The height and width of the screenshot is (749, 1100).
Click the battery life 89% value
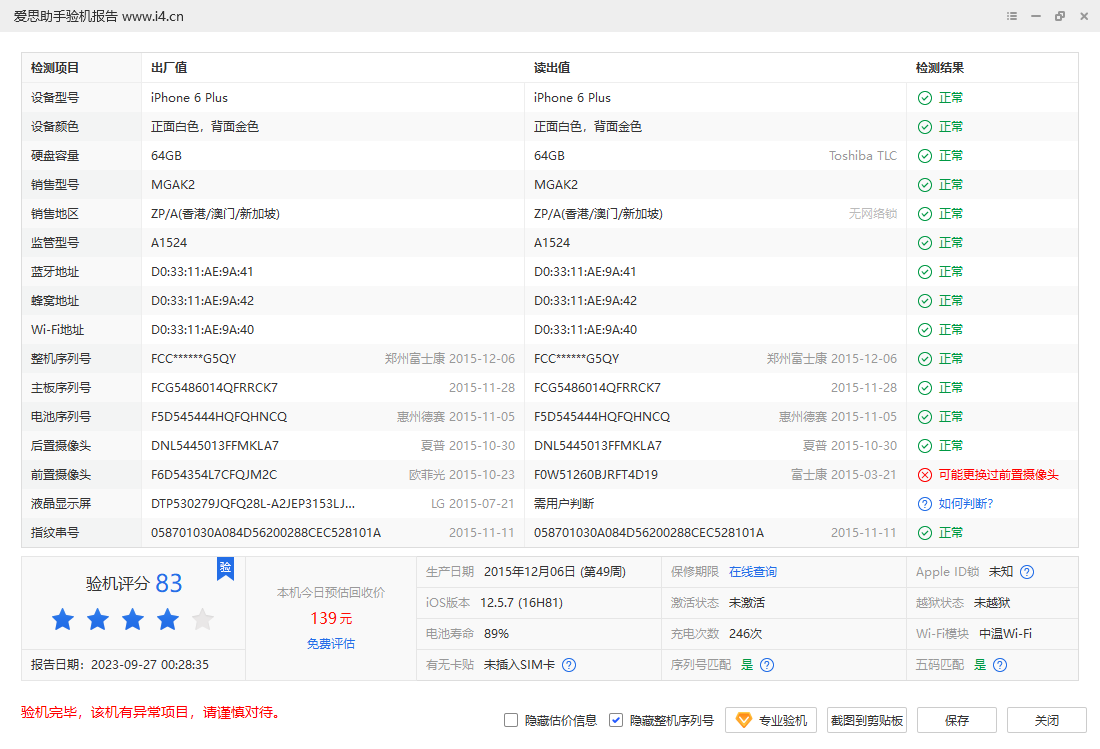(x=496, y=634)
